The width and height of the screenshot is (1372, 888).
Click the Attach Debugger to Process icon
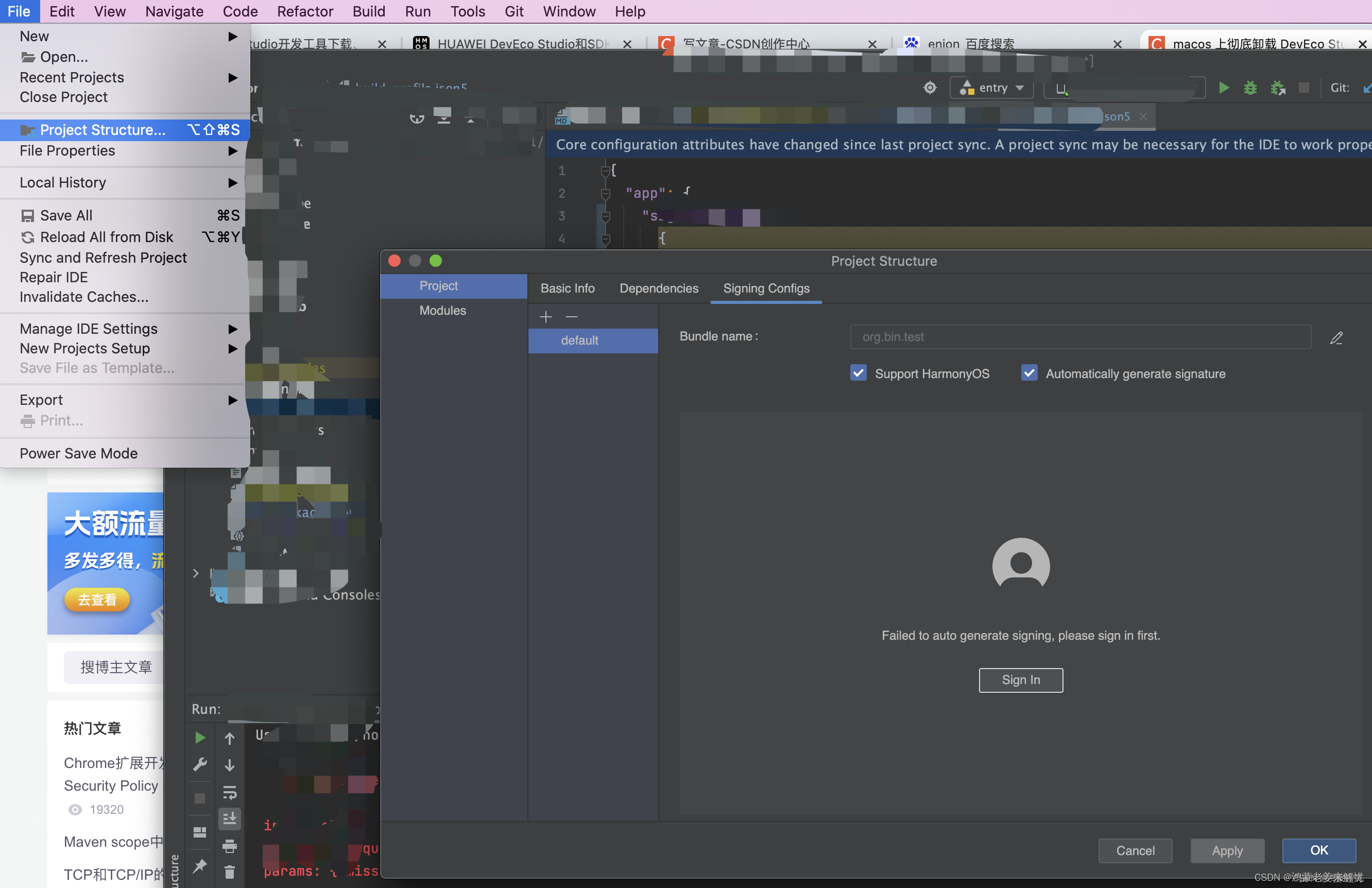tap(1277, 88)
